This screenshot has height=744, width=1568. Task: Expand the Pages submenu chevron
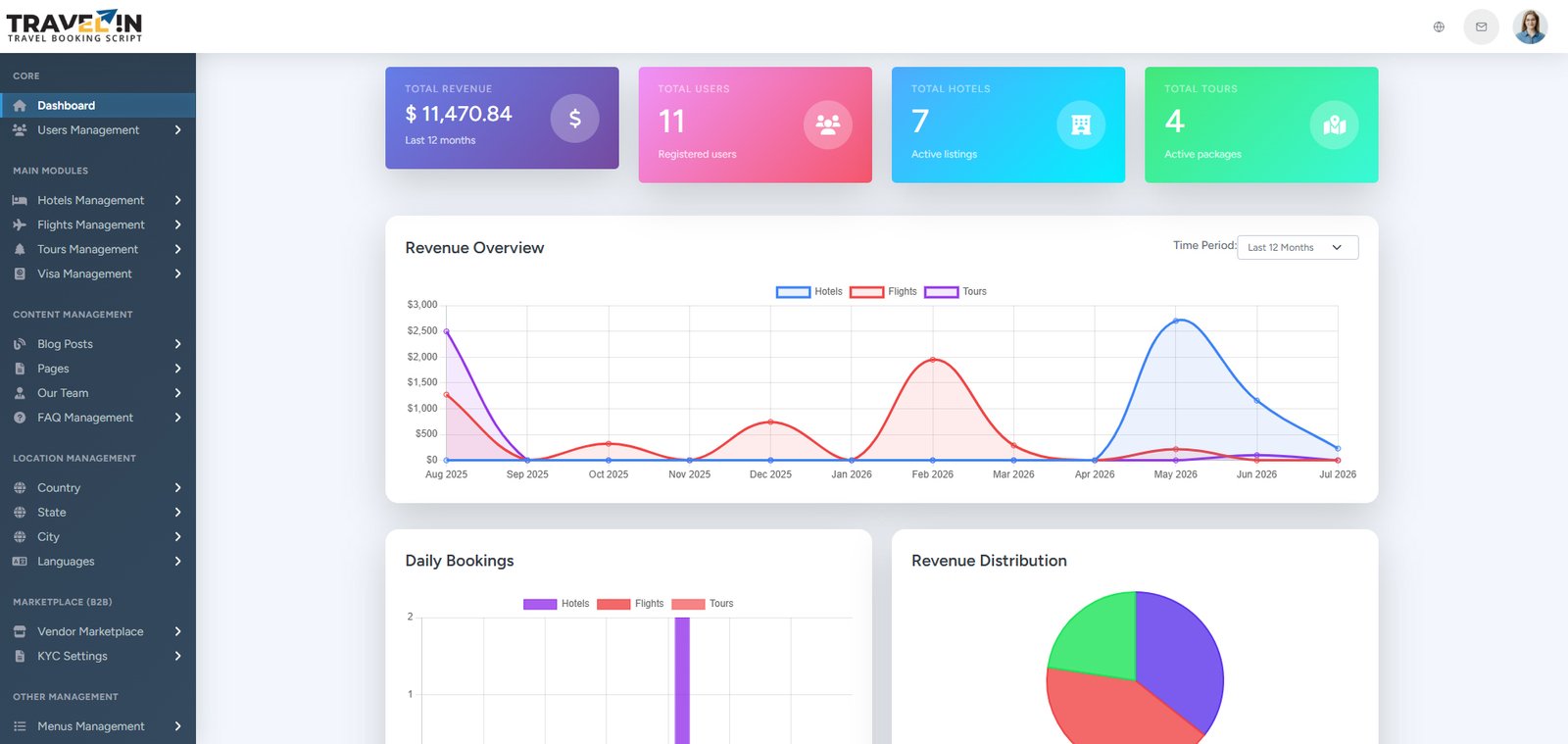click(x=177, y=369)
